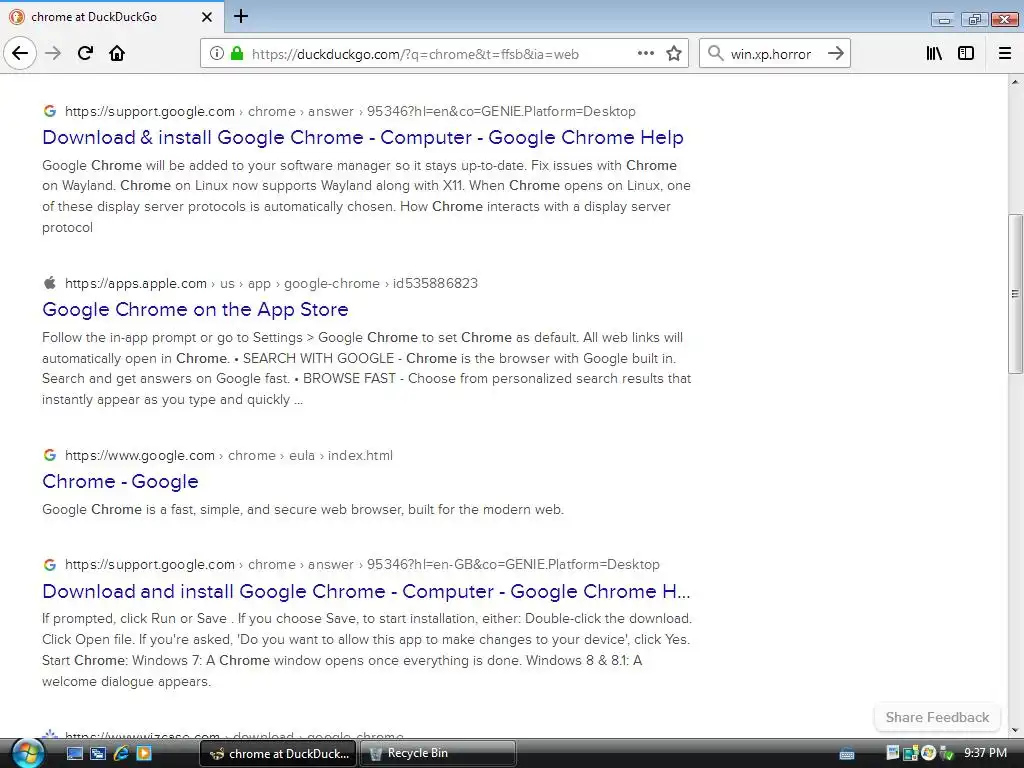Open 'Google Chrome on the App Store' result

pyautogui.click(x=195, y=309)
